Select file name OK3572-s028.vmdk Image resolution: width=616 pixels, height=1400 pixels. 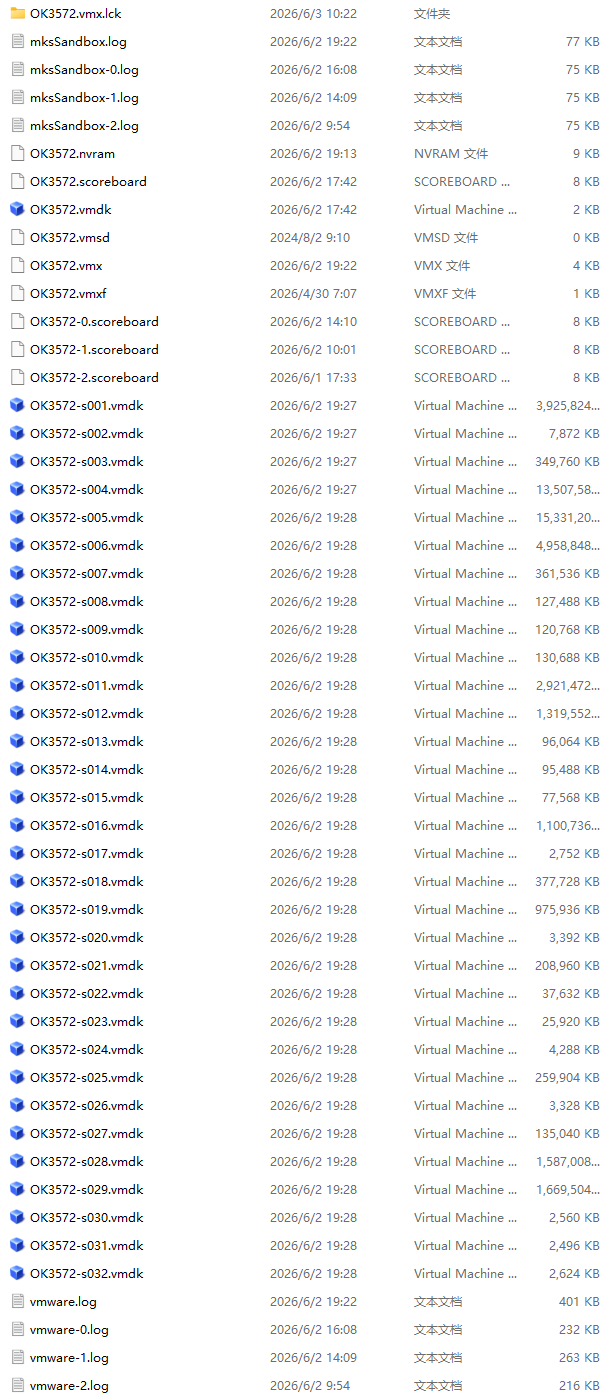[x=87, y=1162]
